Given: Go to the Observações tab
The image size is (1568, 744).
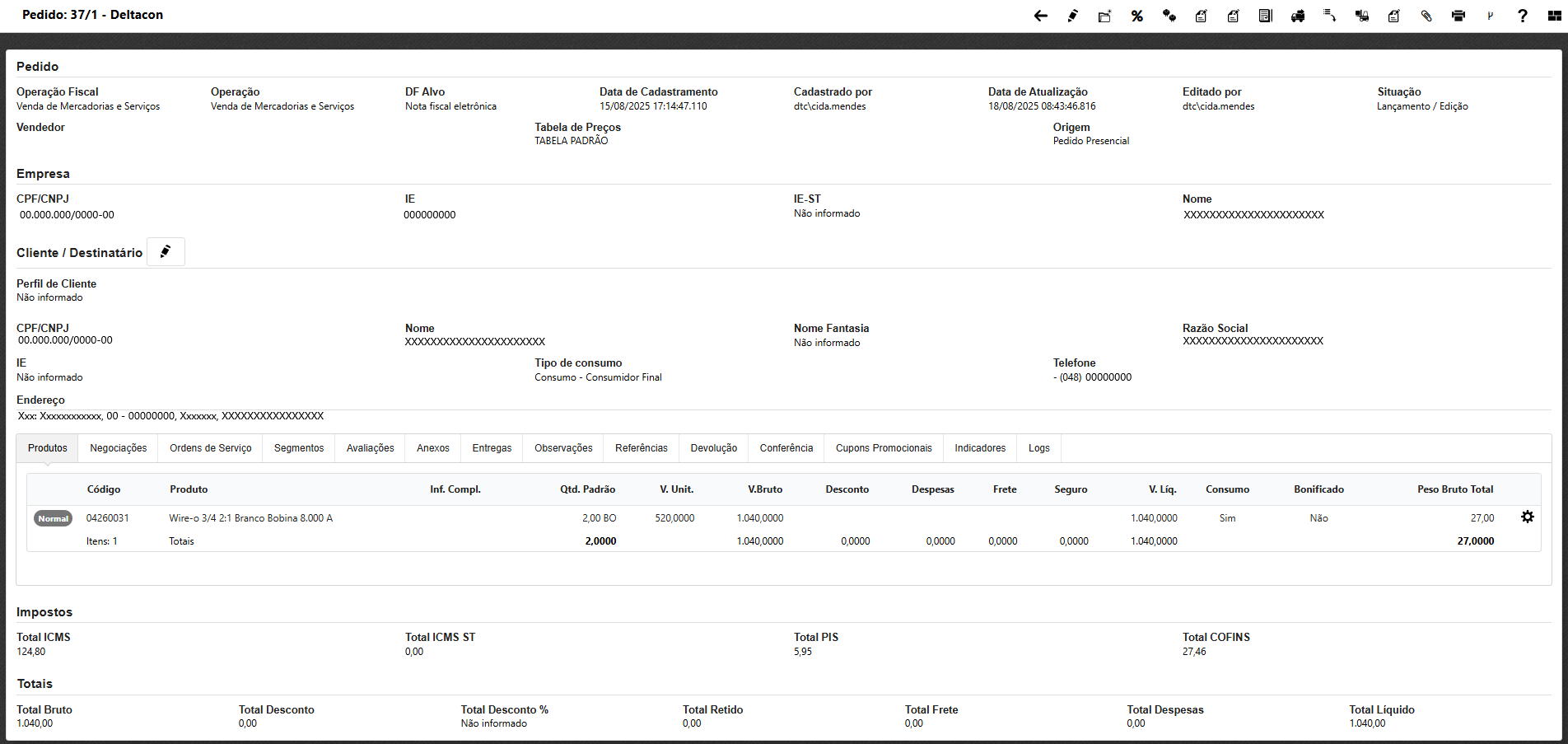Looking at the screenshot, I should click(563, 448).
